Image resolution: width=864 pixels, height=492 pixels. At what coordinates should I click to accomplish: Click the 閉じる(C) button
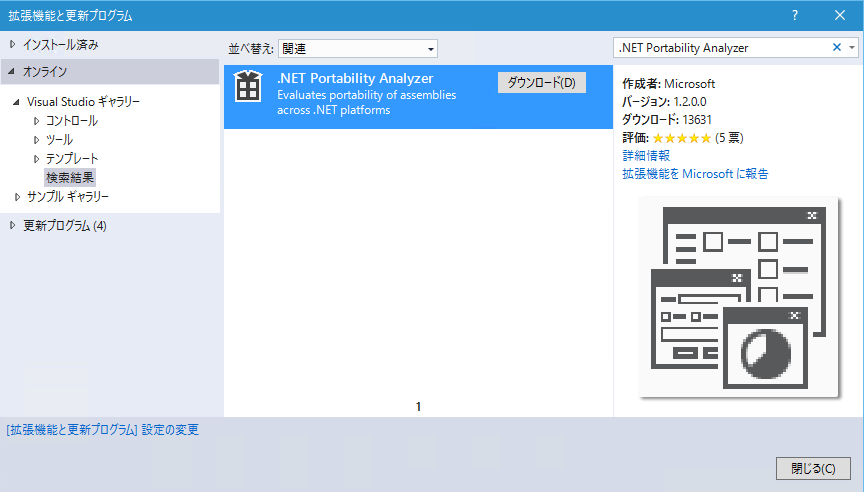pyautogui.click(x=813, y=468)
